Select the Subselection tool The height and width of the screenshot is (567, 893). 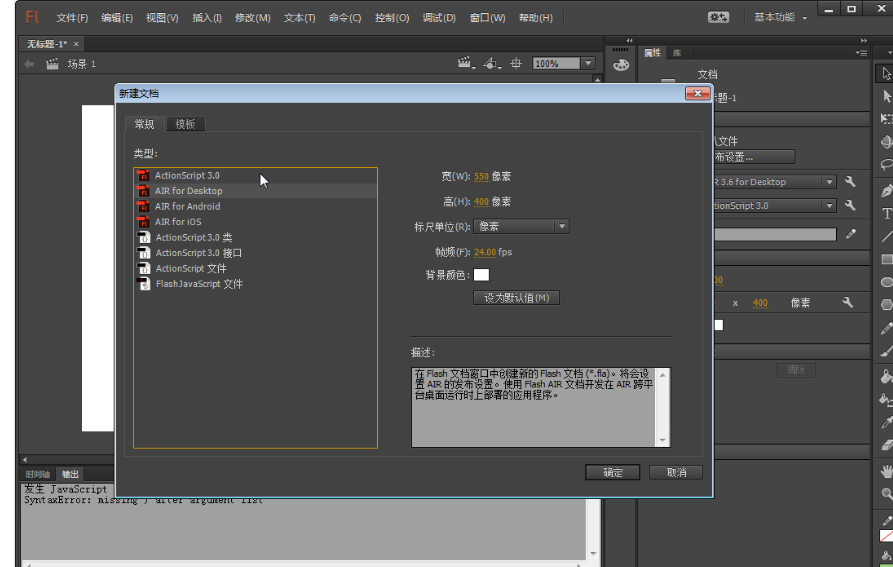886,96
